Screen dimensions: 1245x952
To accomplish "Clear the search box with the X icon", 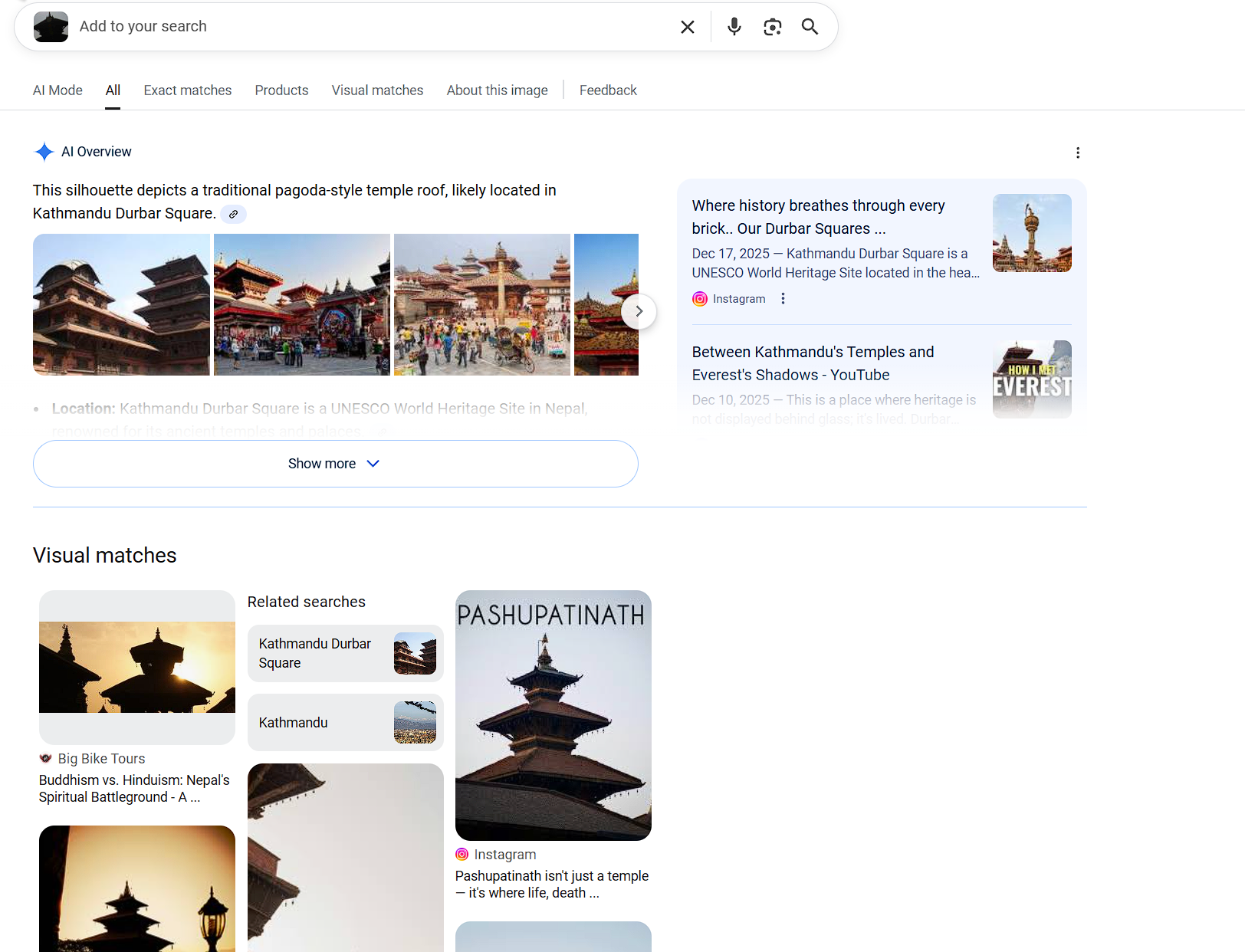I will [688, 27].
